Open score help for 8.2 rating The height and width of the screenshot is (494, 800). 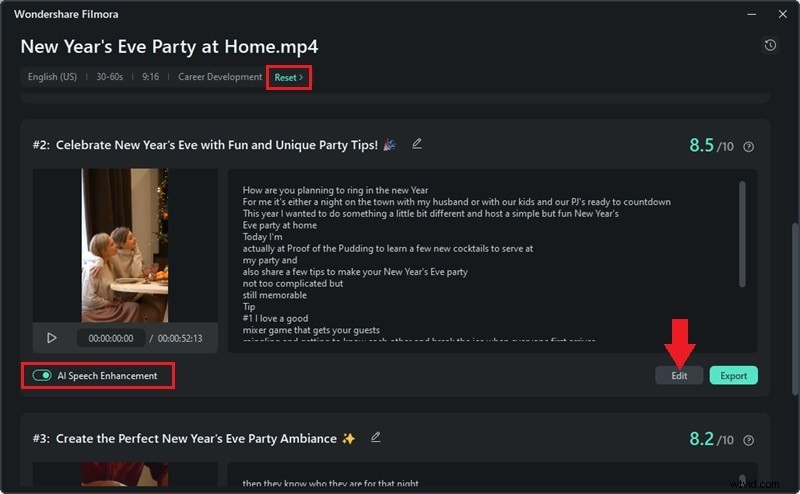tap(749, 440)
